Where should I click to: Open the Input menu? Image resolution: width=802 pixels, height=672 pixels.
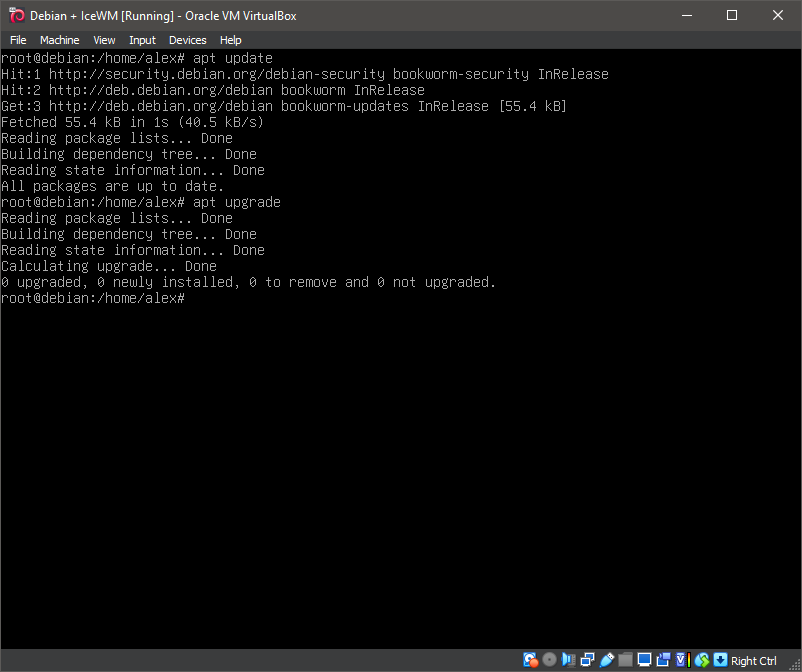point(142,40)
